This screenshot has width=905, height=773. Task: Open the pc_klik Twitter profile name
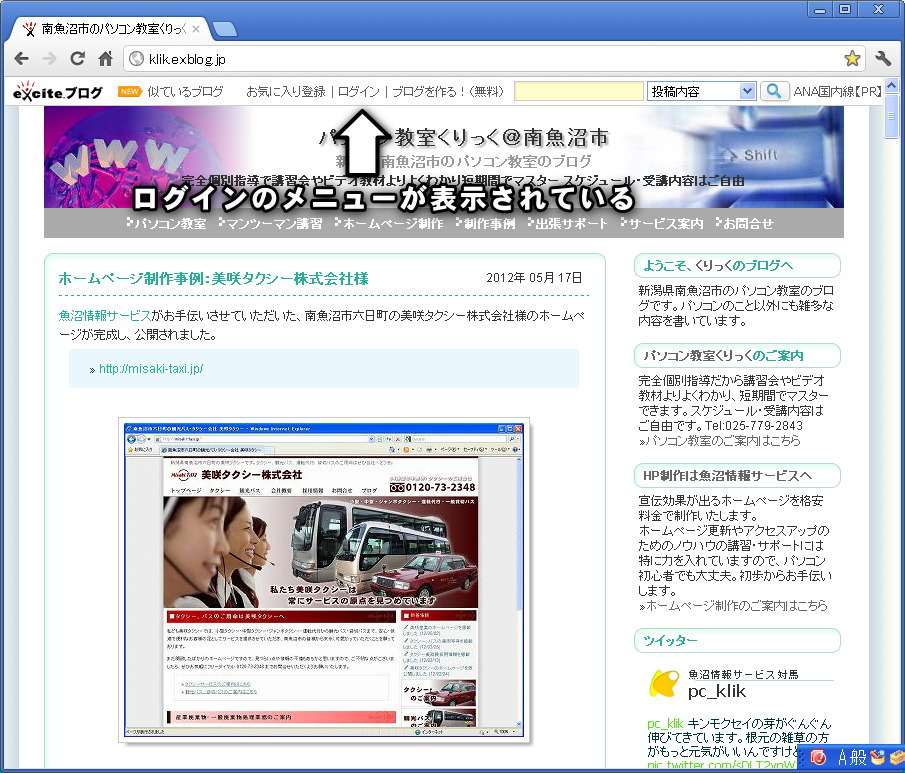coord(717,691)
